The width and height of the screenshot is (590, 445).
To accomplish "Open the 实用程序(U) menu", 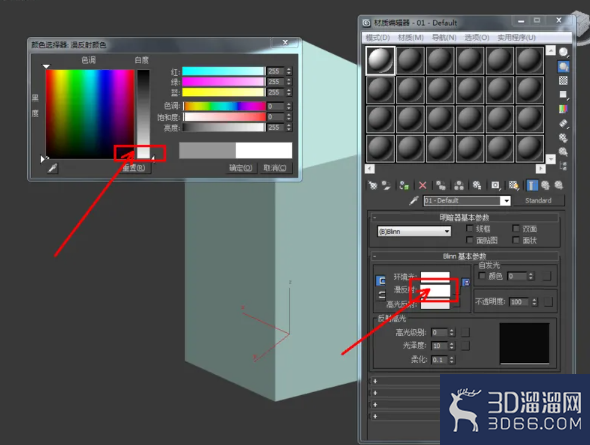I will click(516, 38).
